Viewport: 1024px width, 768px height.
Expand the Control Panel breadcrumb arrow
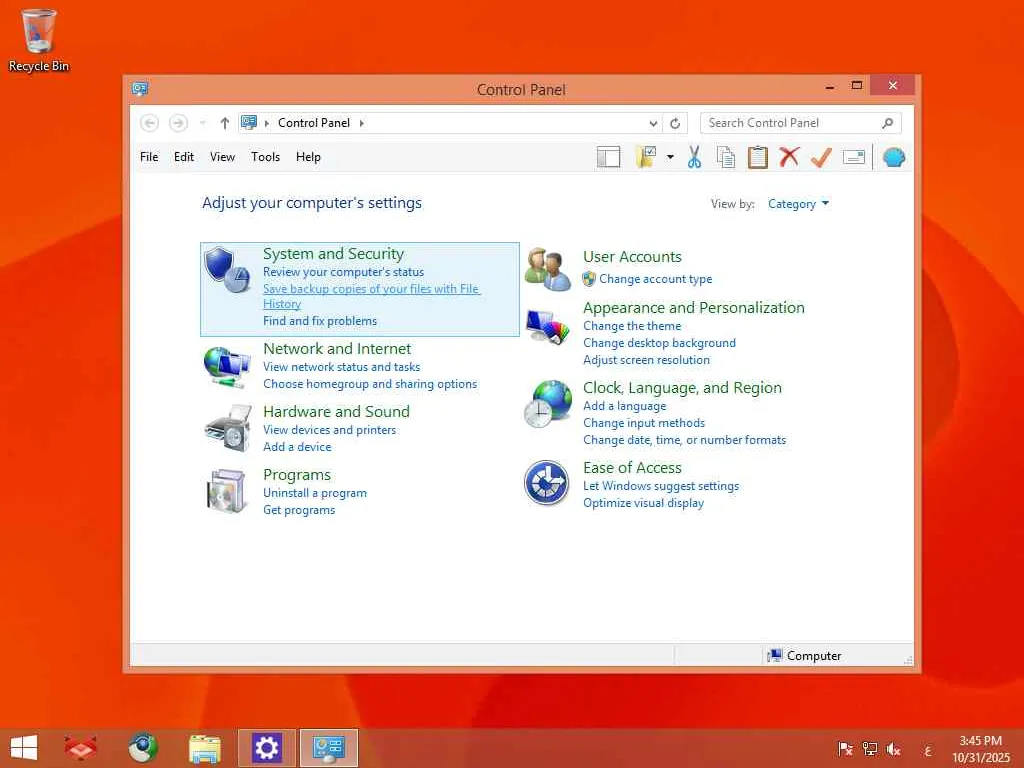pyautogui.click(x=362, y=123)
